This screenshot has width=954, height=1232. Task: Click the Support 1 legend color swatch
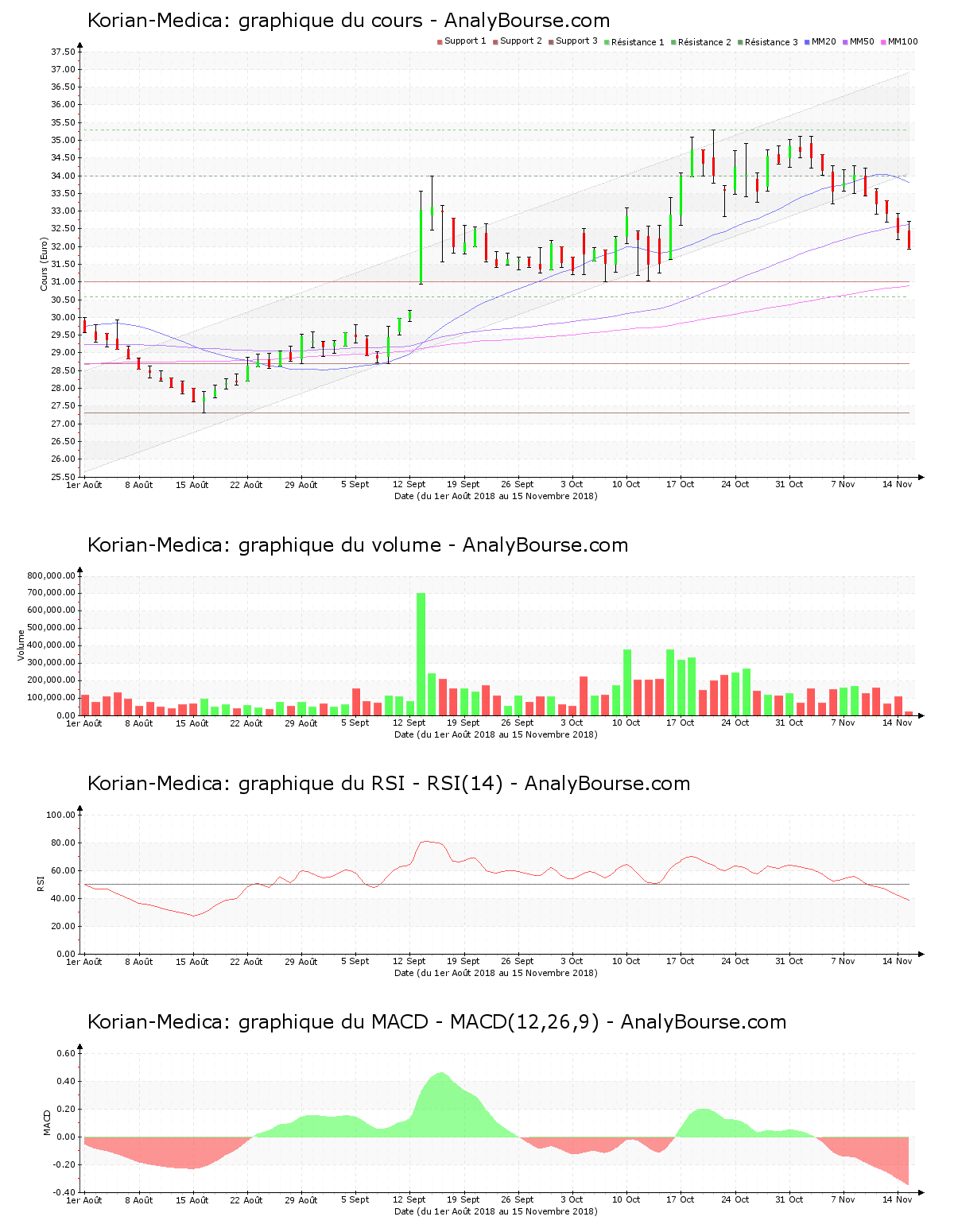pos(440,42)
